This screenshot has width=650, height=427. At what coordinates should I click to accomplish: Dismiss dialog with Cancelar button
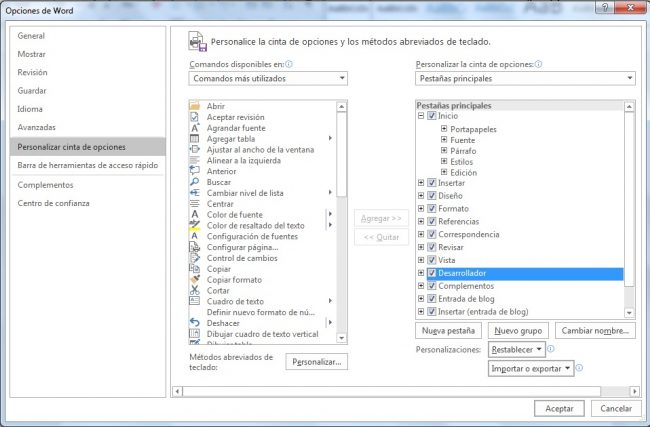[x=616, y=409]
